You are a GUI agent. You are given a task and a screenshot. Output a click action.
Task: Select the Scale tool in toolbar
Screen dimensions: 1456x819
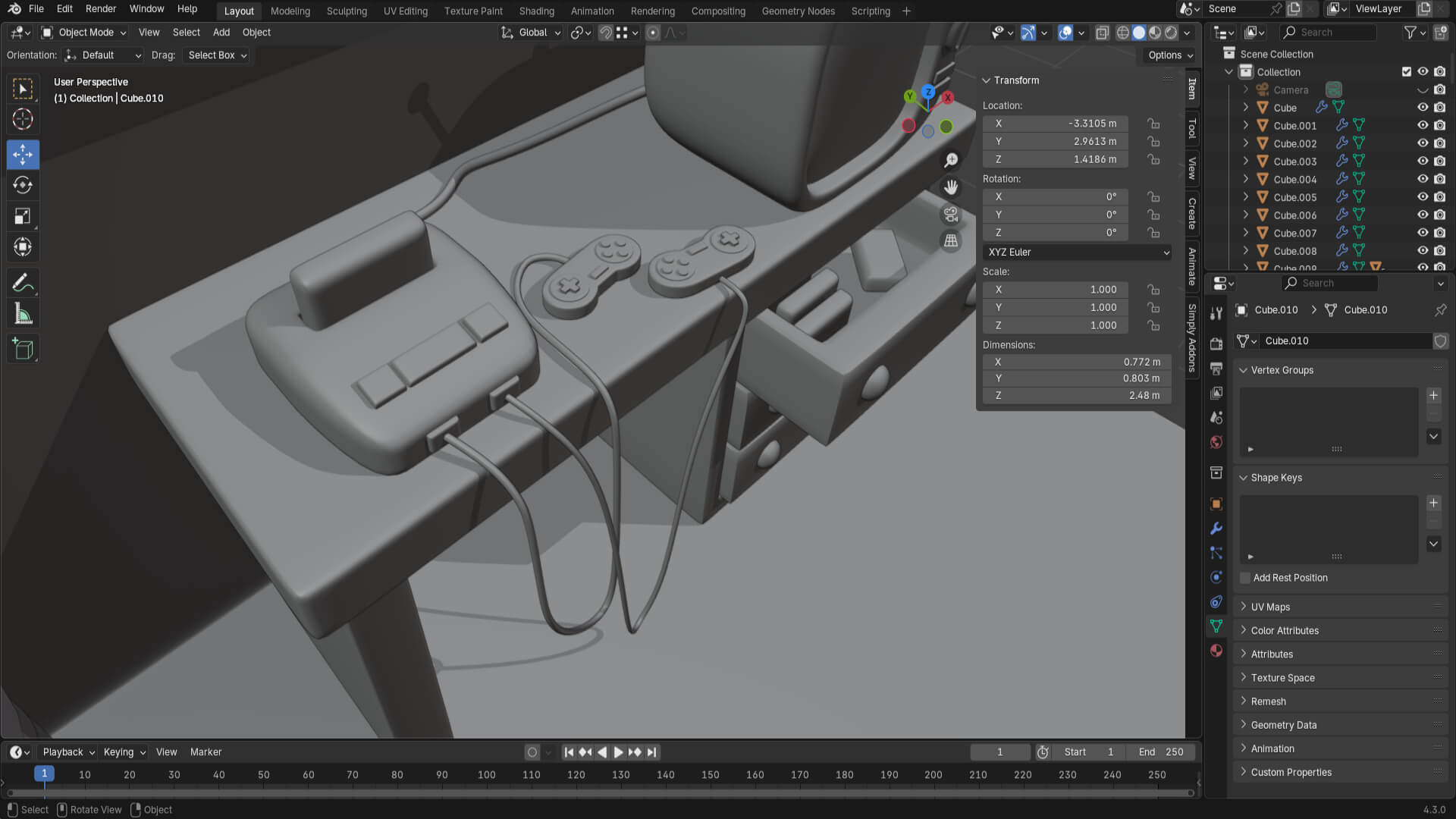(23, 216)
